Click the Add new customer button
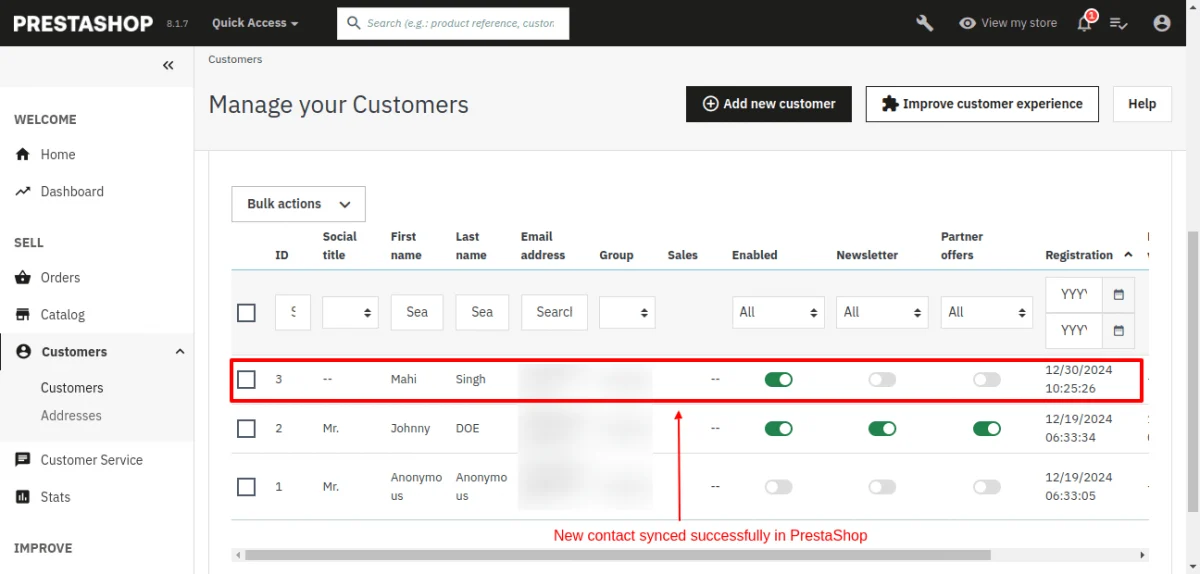This screenshot has width=1200, height=574. [769, 104]
